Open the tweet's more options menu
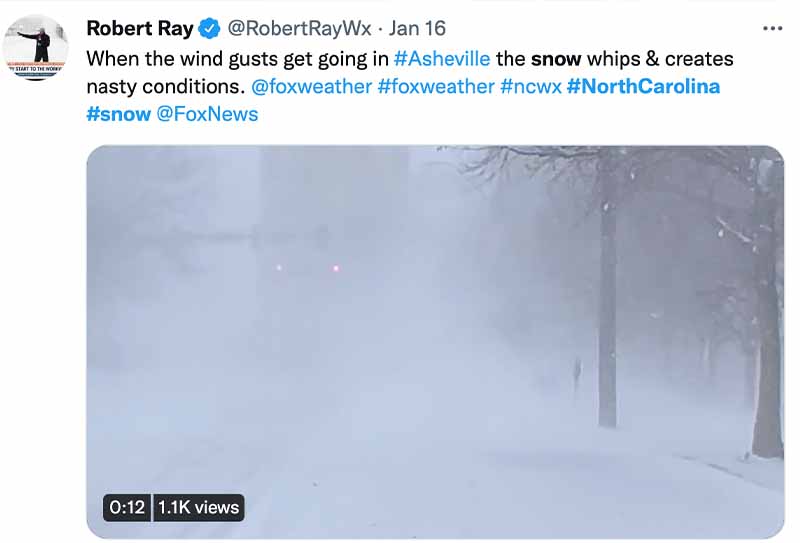Viewport: 800px width, 543px height. [772, 28]
